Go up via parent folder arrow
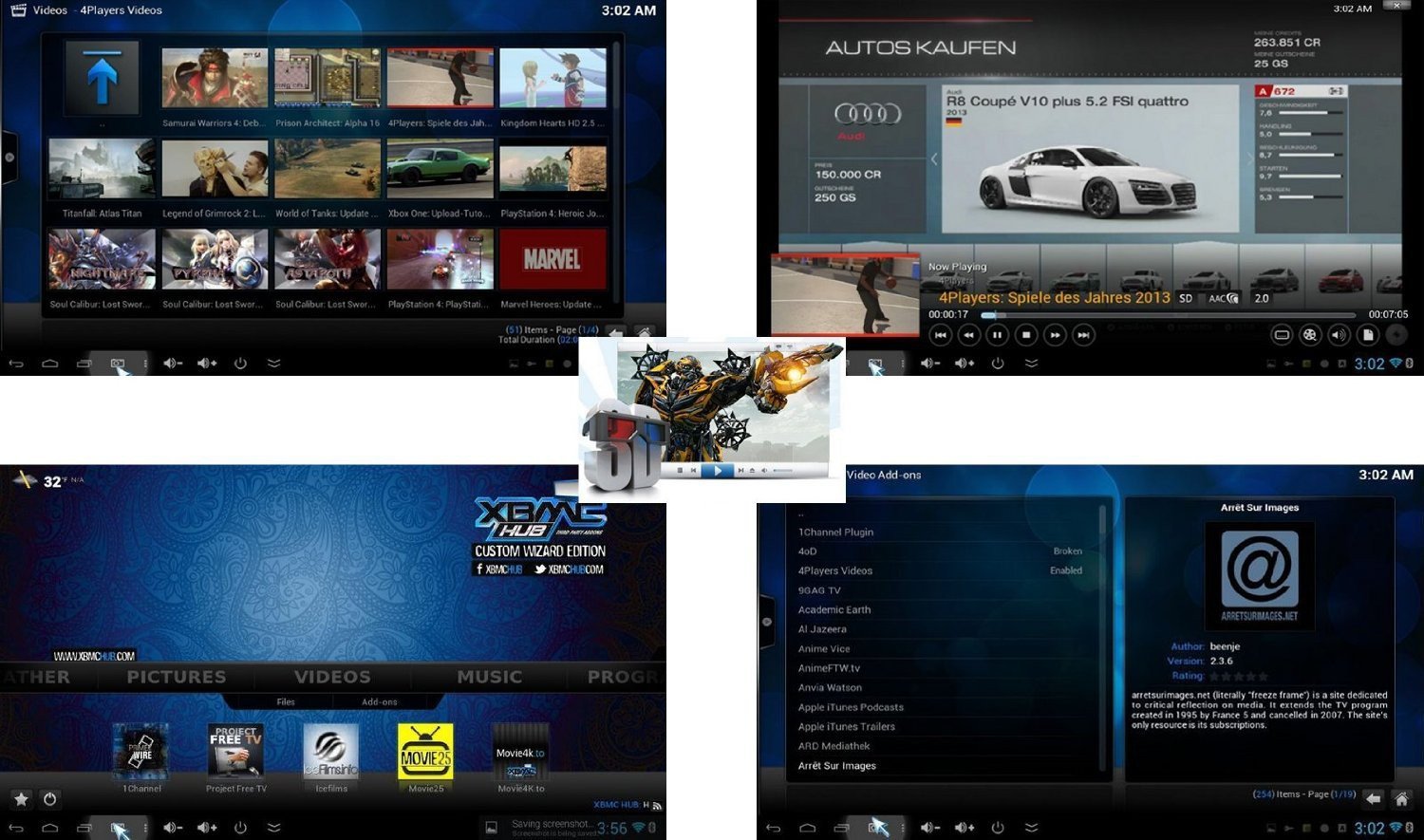This screenshot has height=840, width=1424. 103,78
